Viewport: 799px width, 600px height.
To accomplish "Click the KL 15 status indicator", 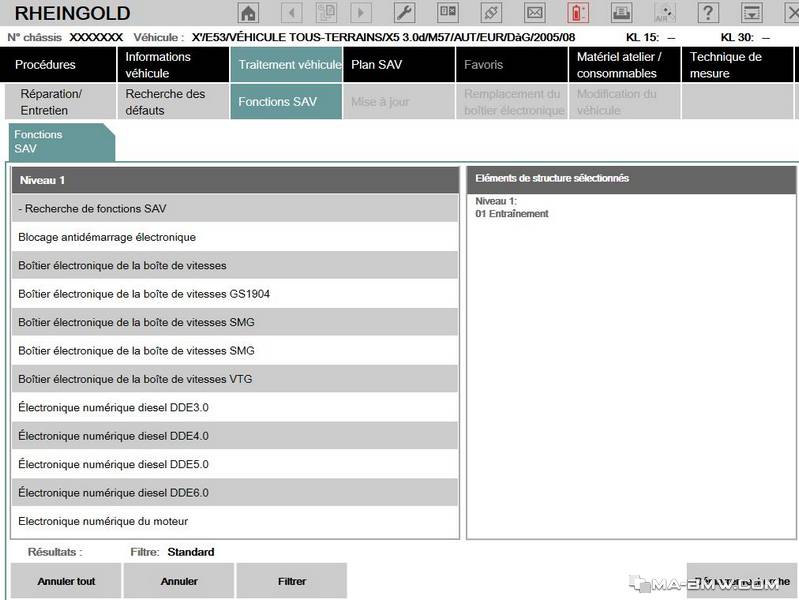I will pos(651,37).
